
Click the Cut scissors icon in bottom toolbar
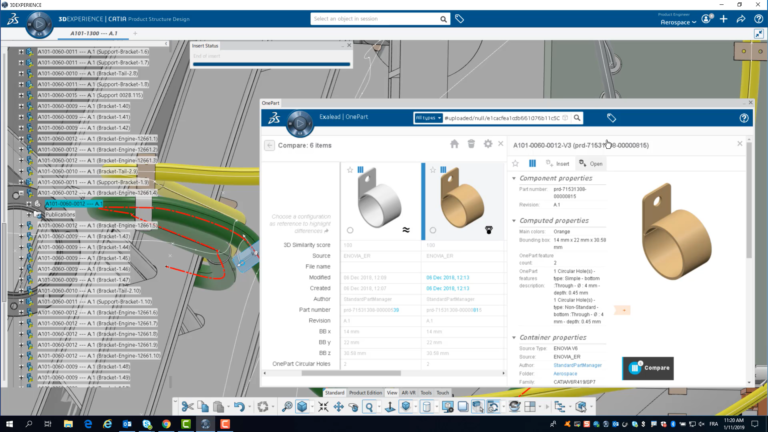[x=187, y=407]
